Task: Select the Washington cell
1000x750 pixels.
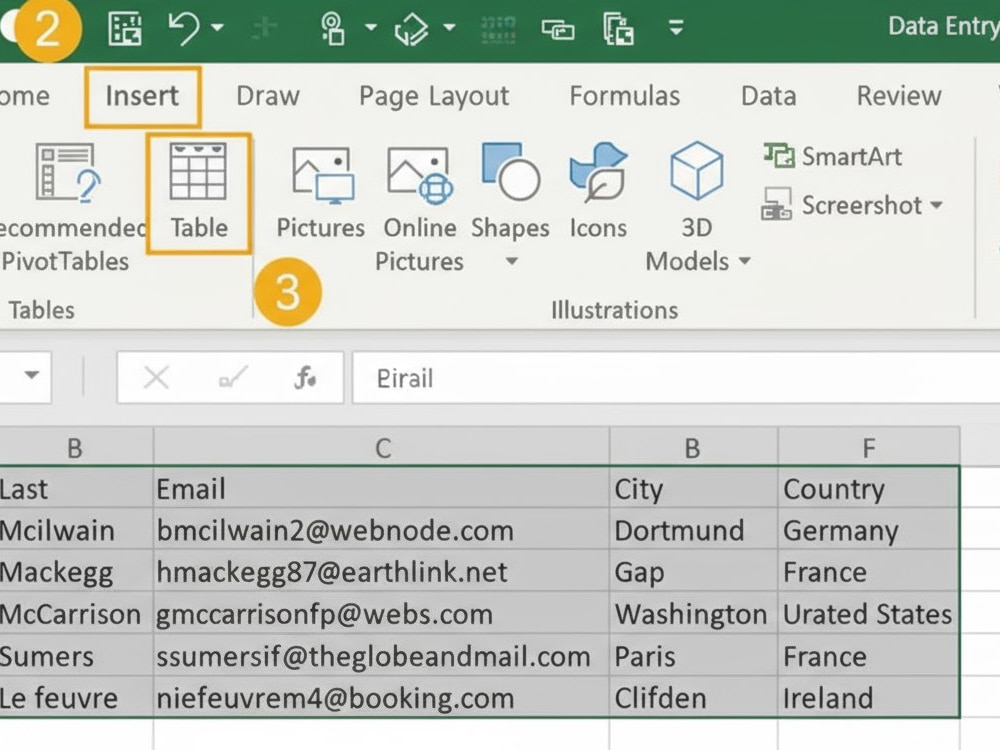Action: [693, 614]
